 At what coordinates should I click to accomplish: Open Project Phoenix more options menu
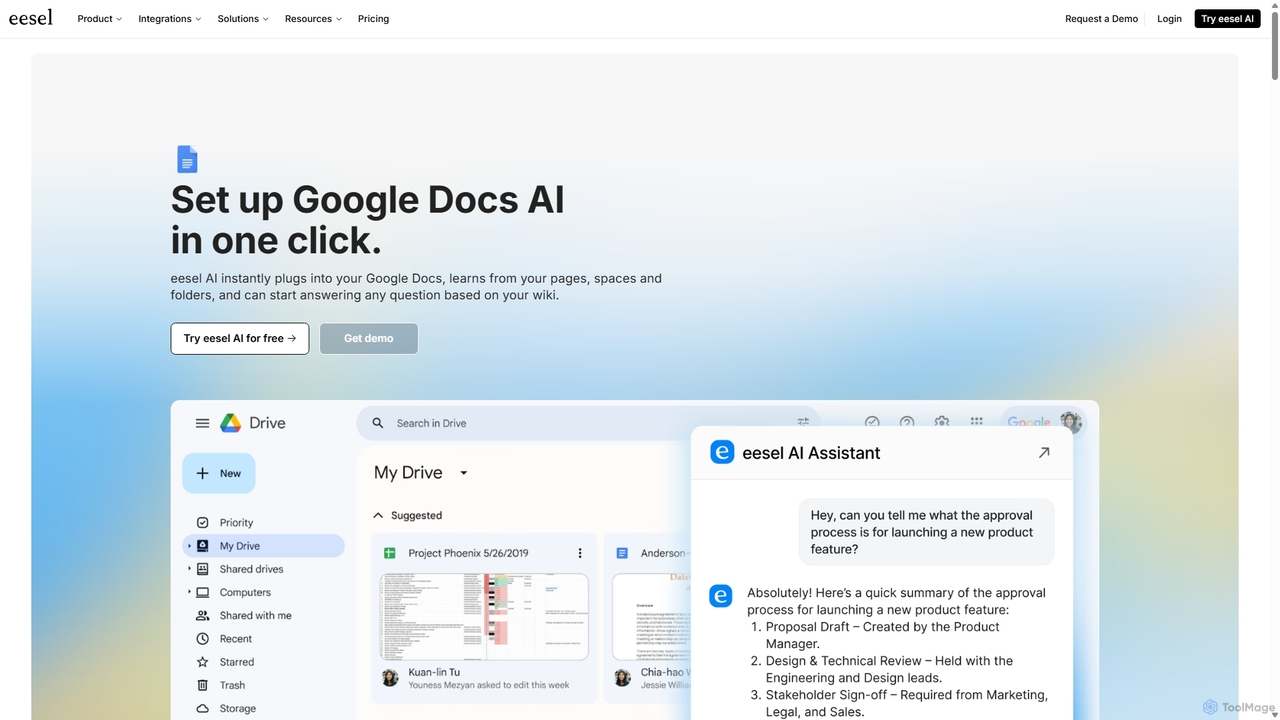click(x=580, y=553)
